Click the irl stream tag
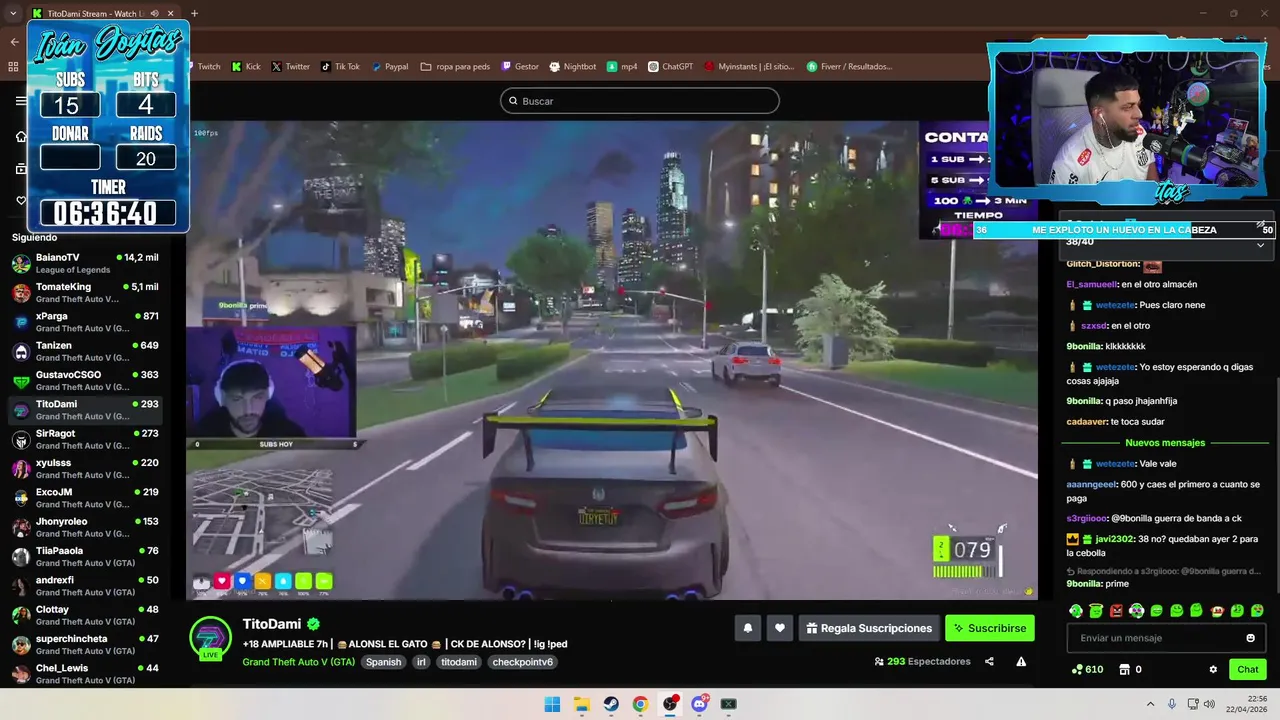This screenshot has height=720, width=1280. 421,662
